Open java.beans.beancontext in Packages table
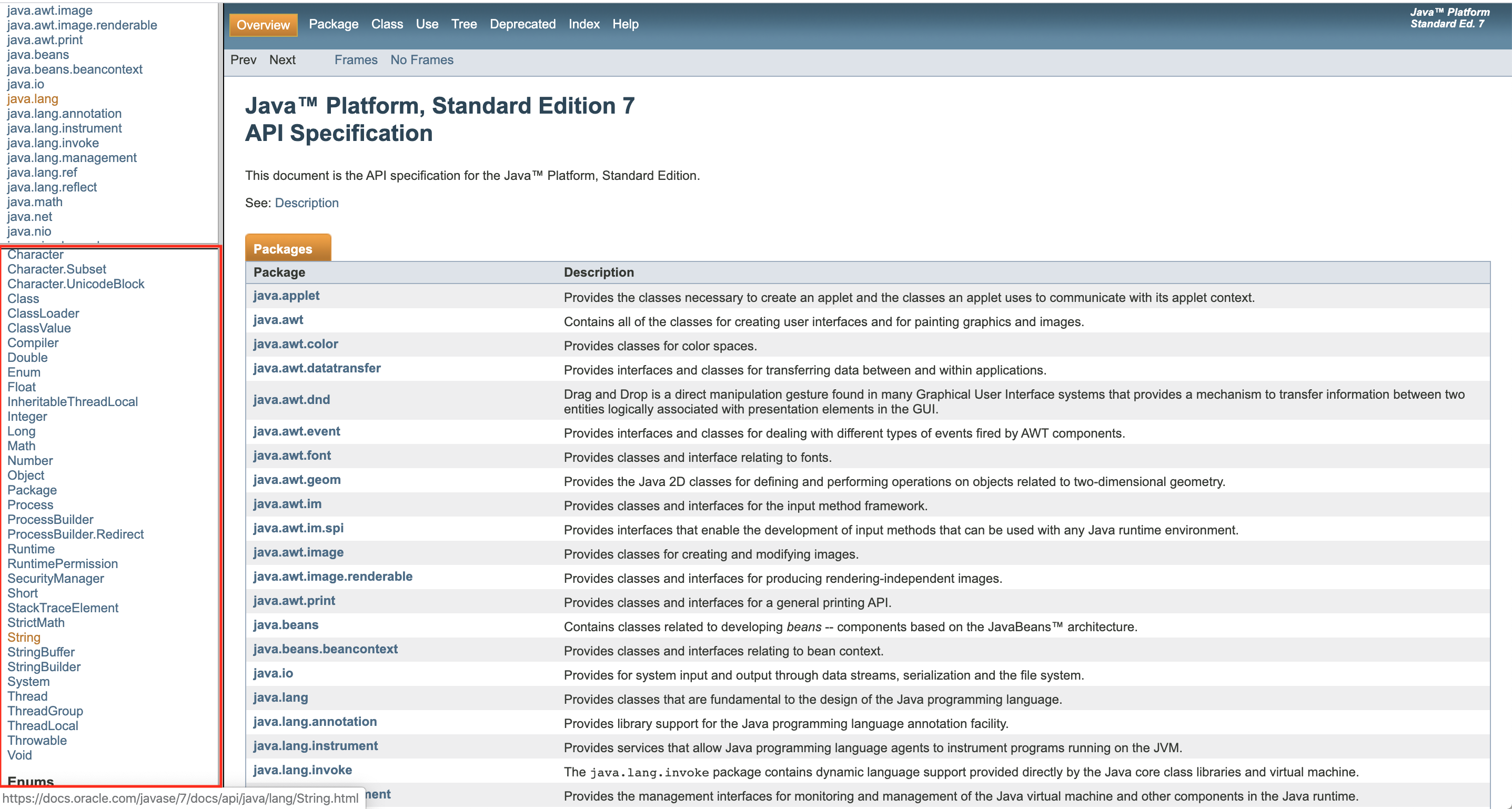 [325, 649]
